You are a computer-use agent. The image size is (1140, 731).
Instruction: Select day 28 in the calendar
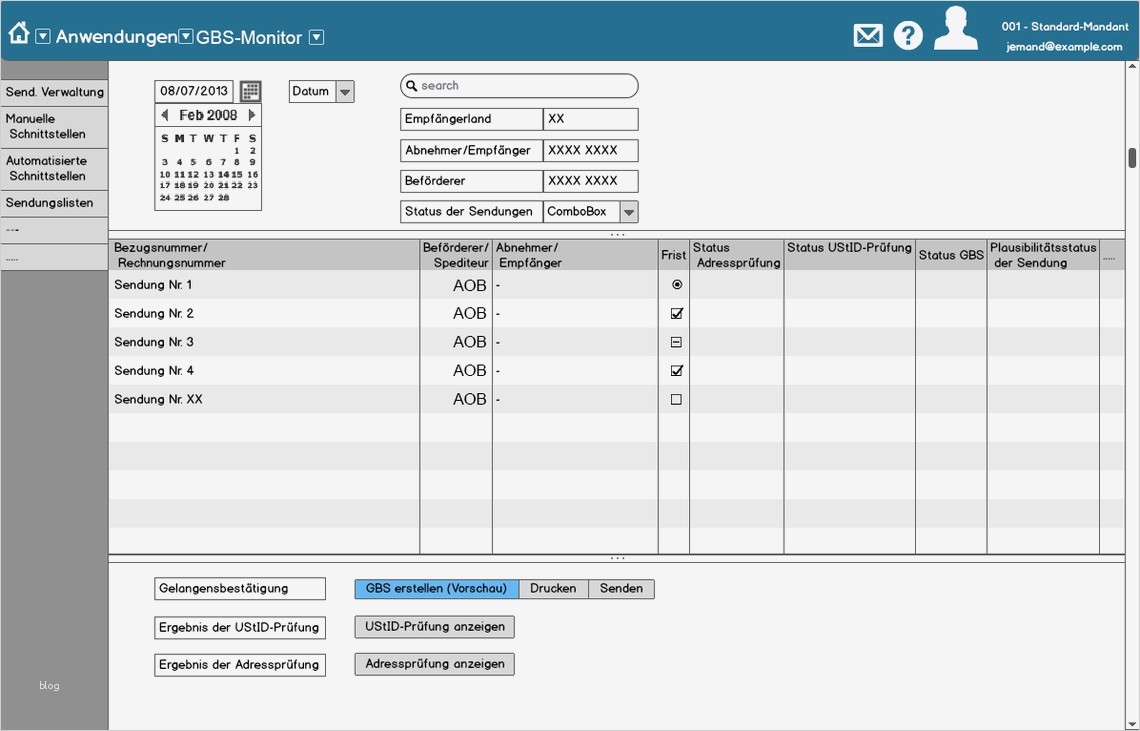223,198
